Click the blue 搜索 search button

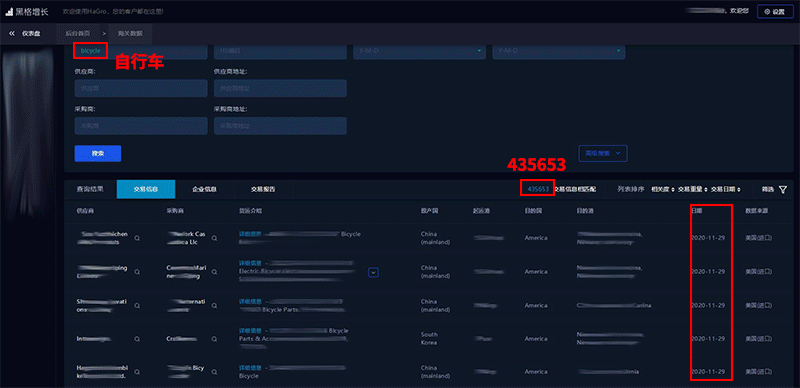[98, 154]
